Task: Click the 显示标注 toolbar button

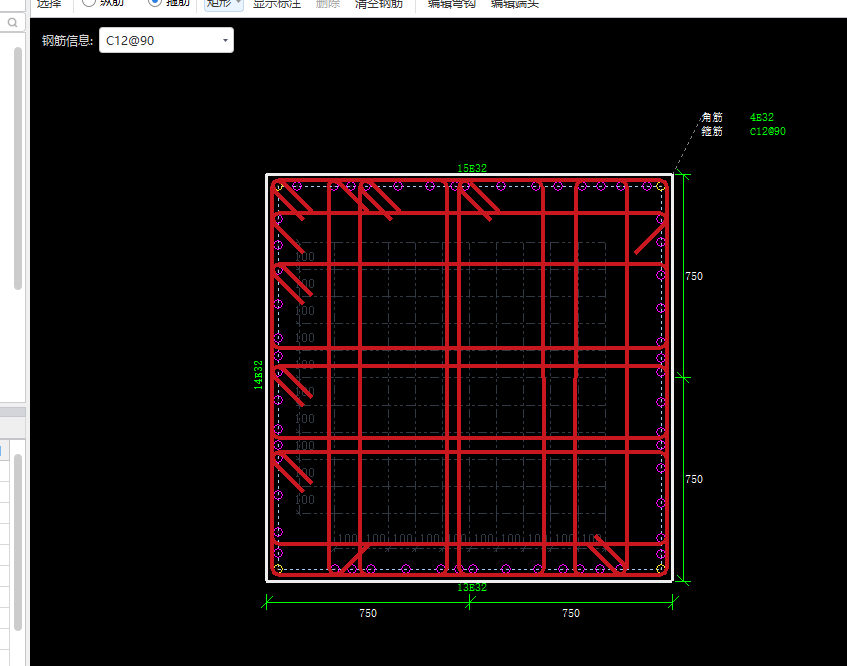Action: [277, 3]
